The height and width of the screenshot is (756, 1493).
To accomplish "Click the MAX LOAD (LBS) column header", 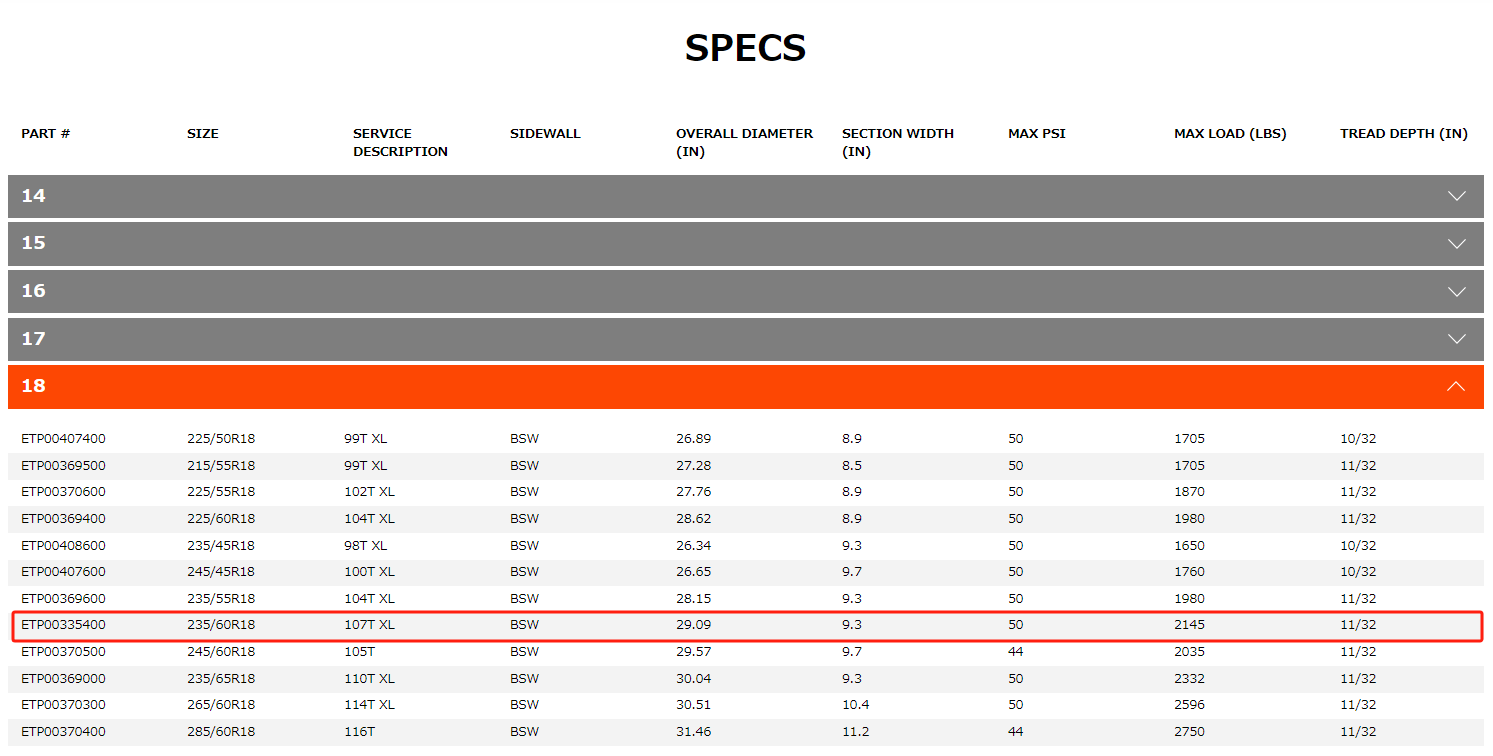I will pos(1230,134).
